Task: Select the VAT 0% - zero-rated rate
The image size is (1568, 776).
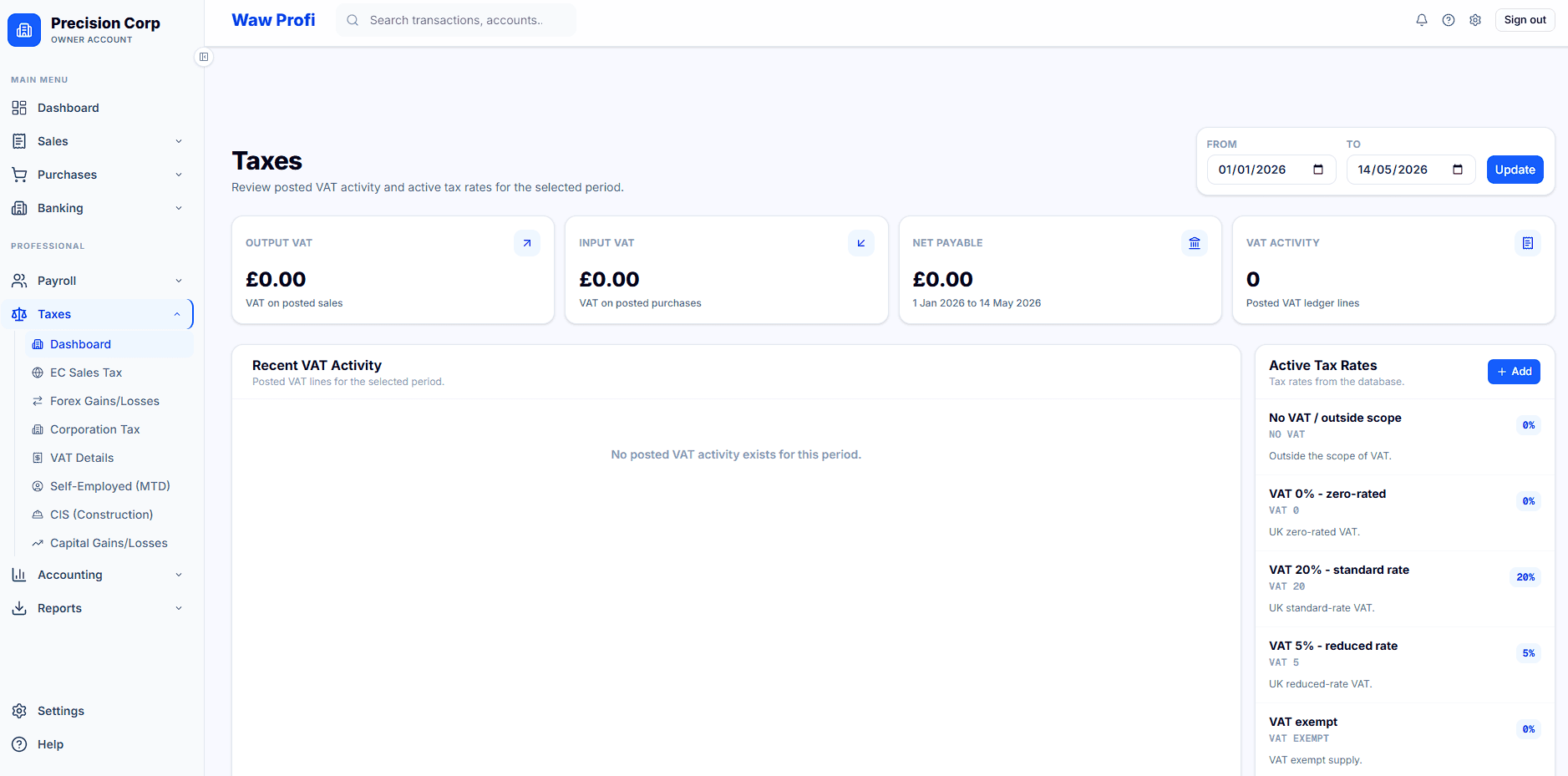Action: 1404,513
